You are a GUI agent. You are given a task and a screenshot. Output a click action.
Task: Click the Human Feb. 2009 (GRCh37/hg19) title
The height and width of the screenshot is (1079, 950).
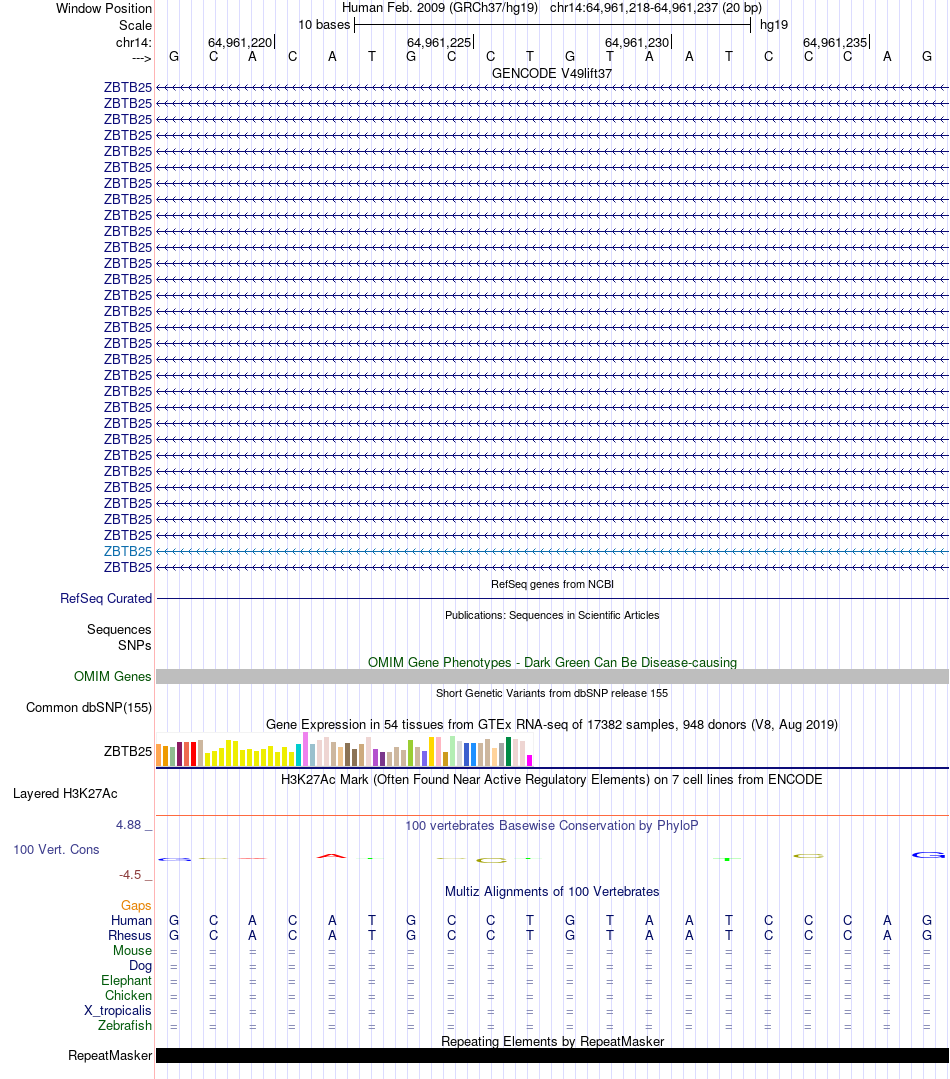point(440,8)
